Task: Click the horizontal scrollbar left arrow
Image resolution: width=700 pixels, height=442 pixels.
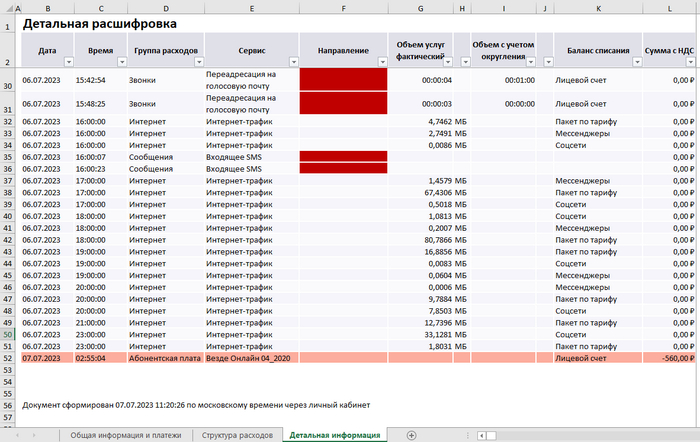Action: point(481,435)
